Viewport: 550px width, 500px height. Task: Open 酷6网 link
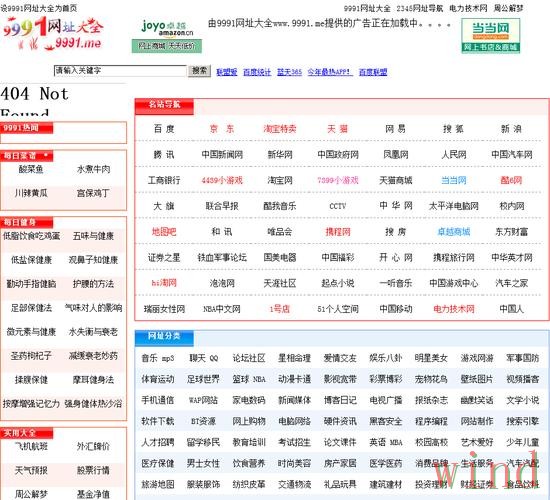click(x=511, y=180)
